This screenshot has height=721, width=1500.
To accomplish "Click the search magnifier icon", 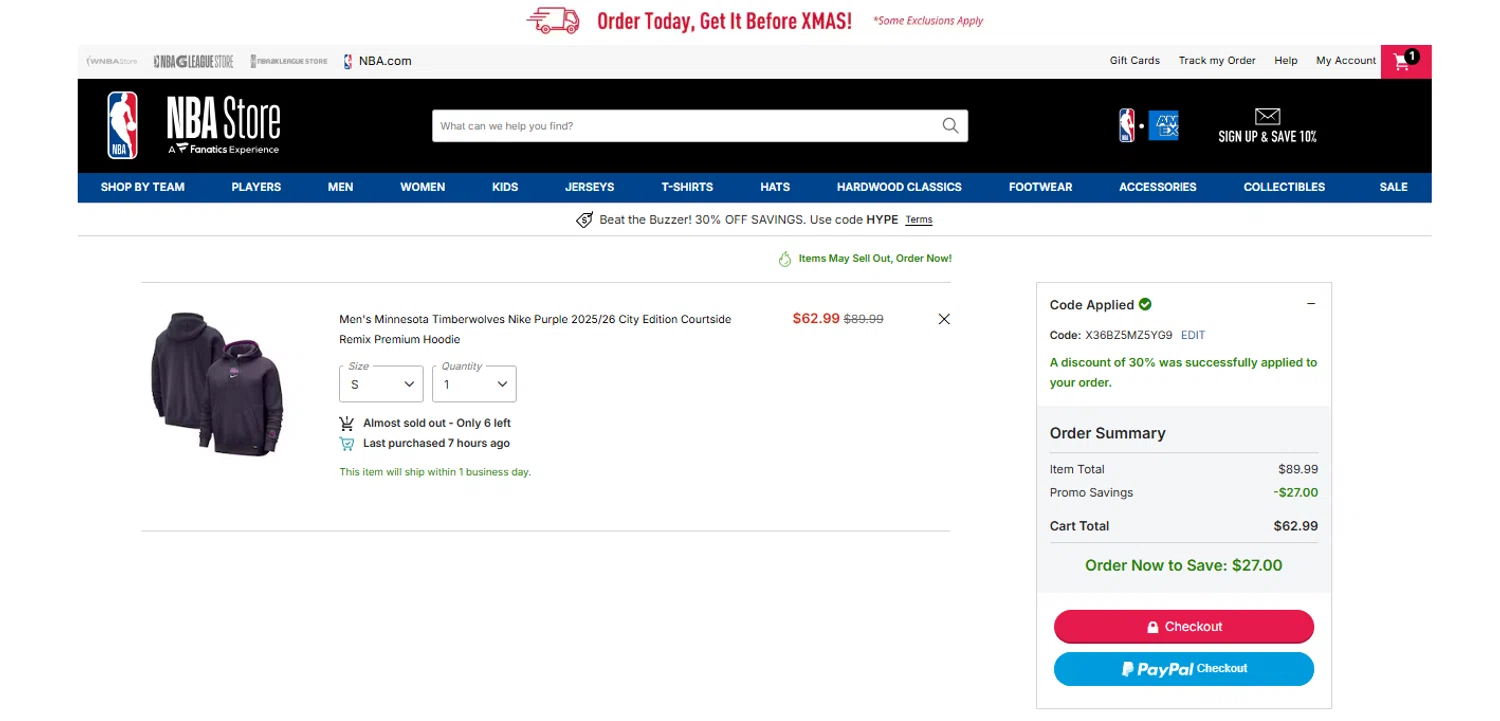I will click(x=950, y=126).
